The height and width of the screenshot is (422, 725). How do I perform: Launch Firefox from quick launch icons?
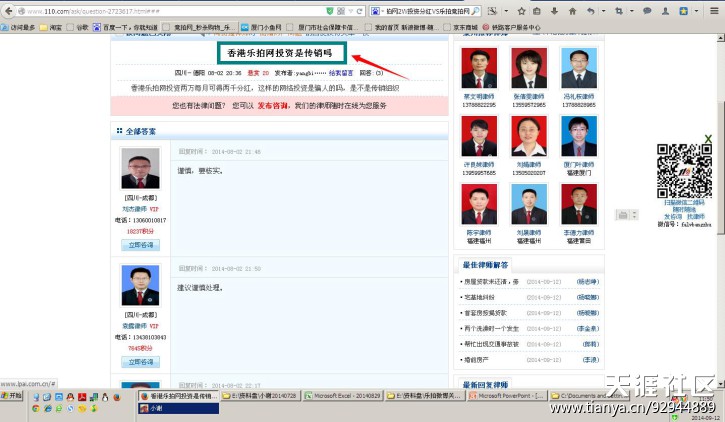(117, 397)
